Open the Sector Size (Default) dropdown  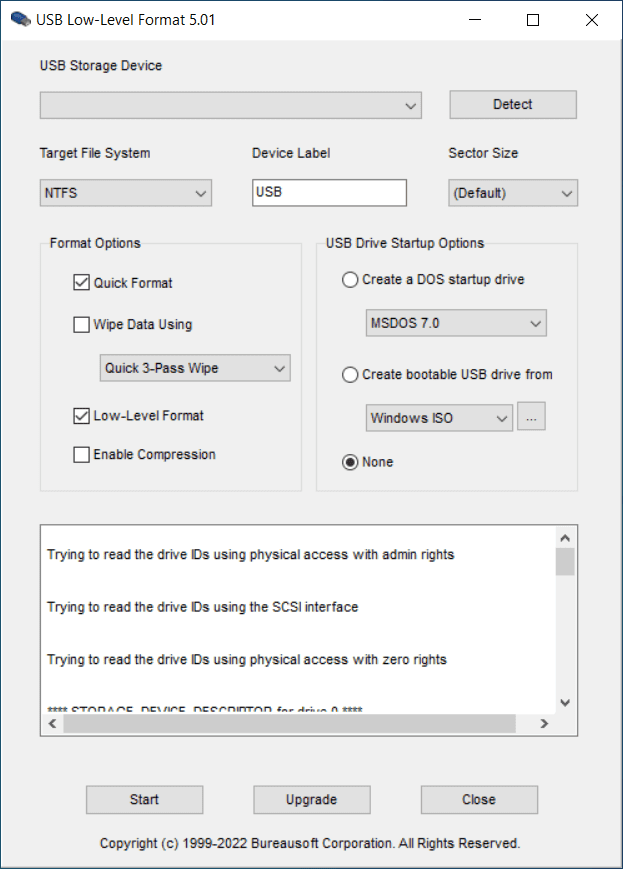[x=513, y=193]
